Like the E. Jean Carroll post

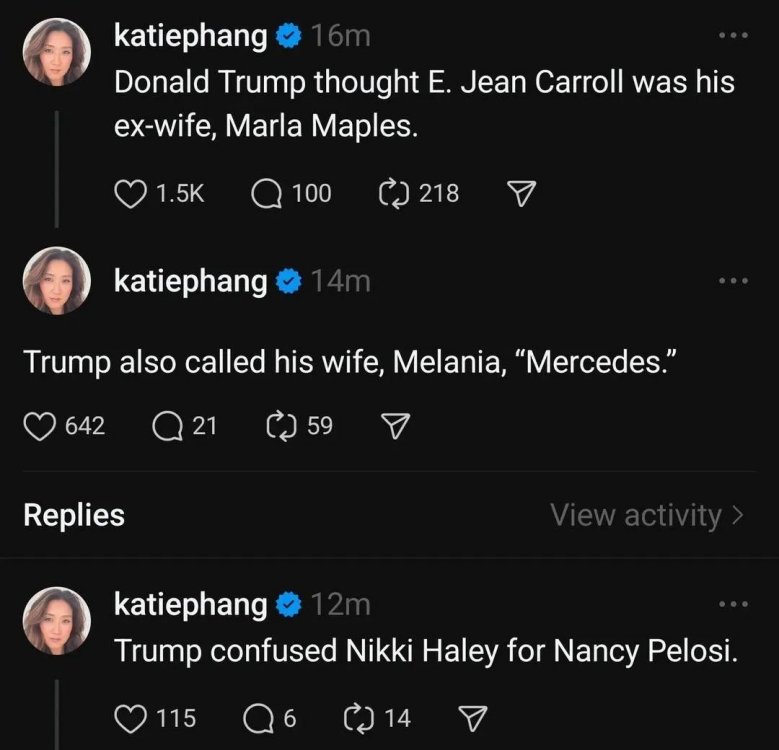[130, 193]
